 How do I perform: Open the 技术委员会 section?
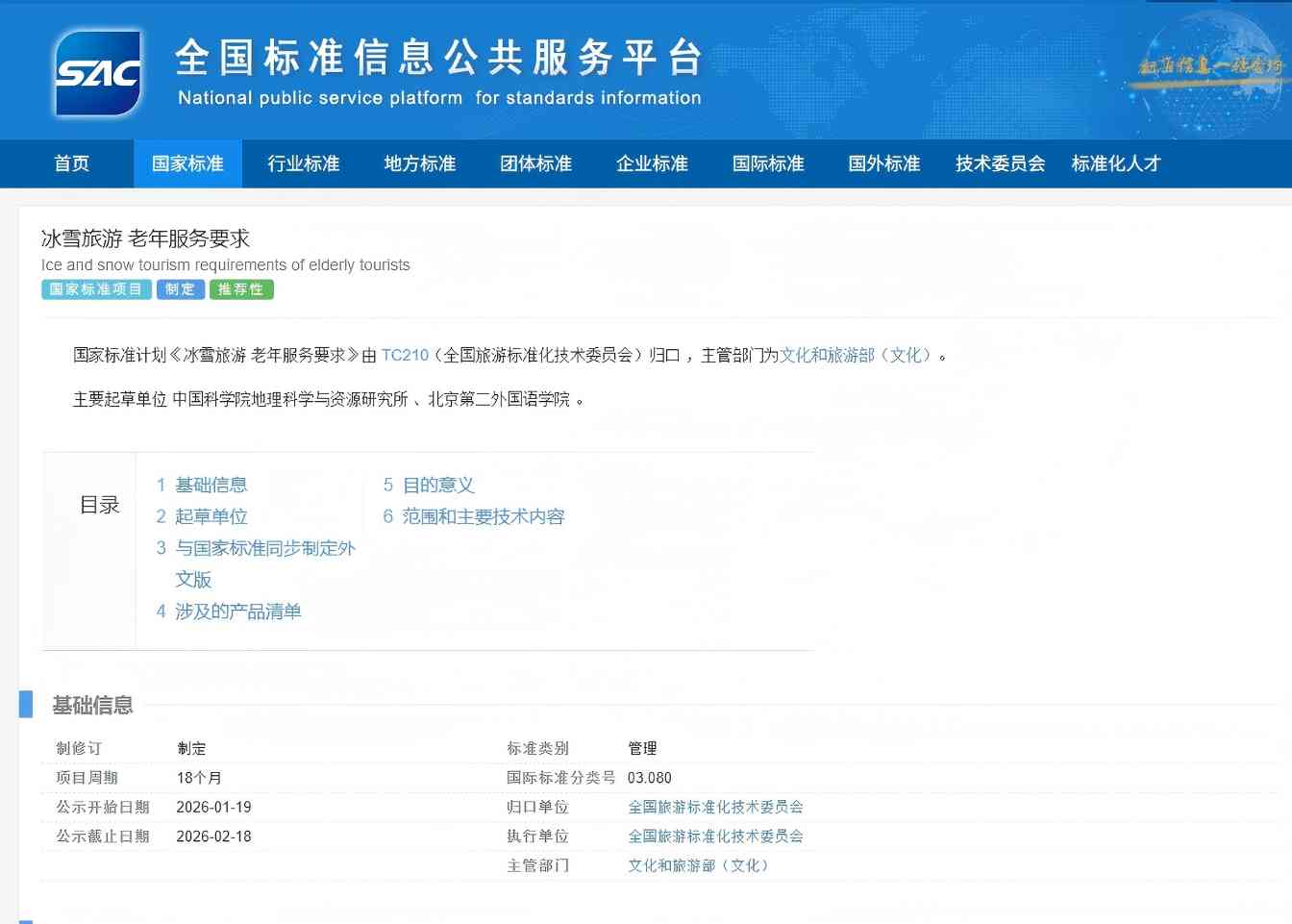point(1000,163)
